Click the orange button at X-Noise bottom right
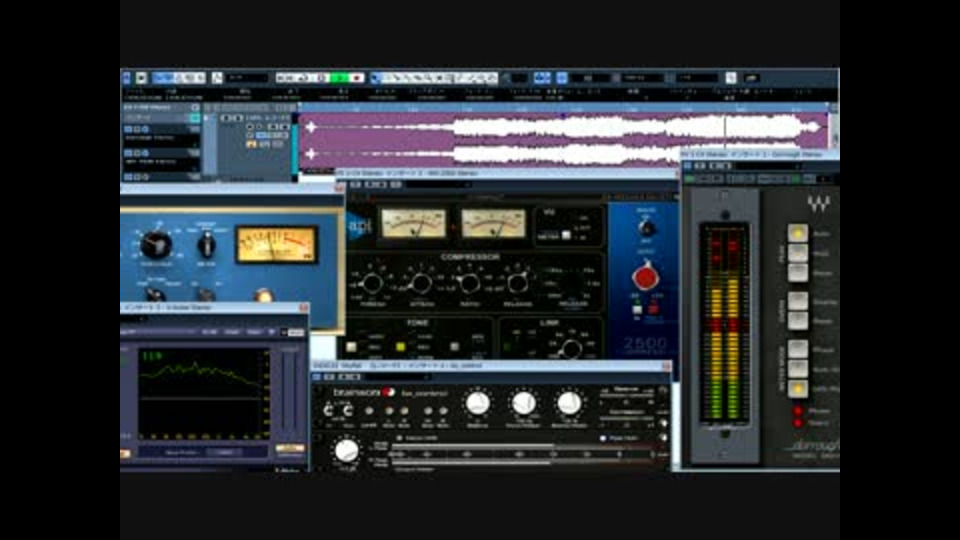This screenshot has width=960, height=540. tap(290, 449)
